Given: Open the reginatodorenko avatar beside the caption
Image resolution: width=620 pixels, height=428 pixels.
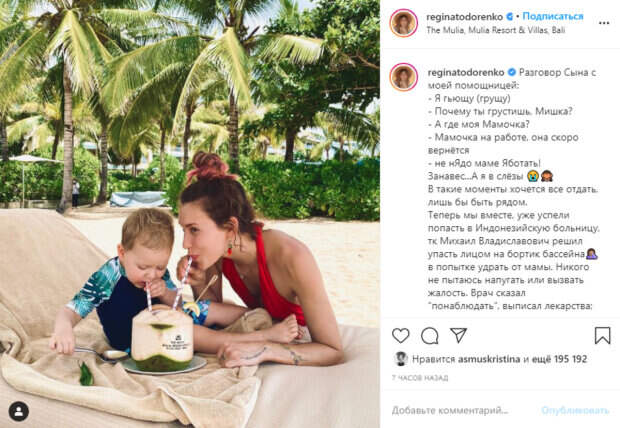Looking at the screenshot, I should [404, 77].
